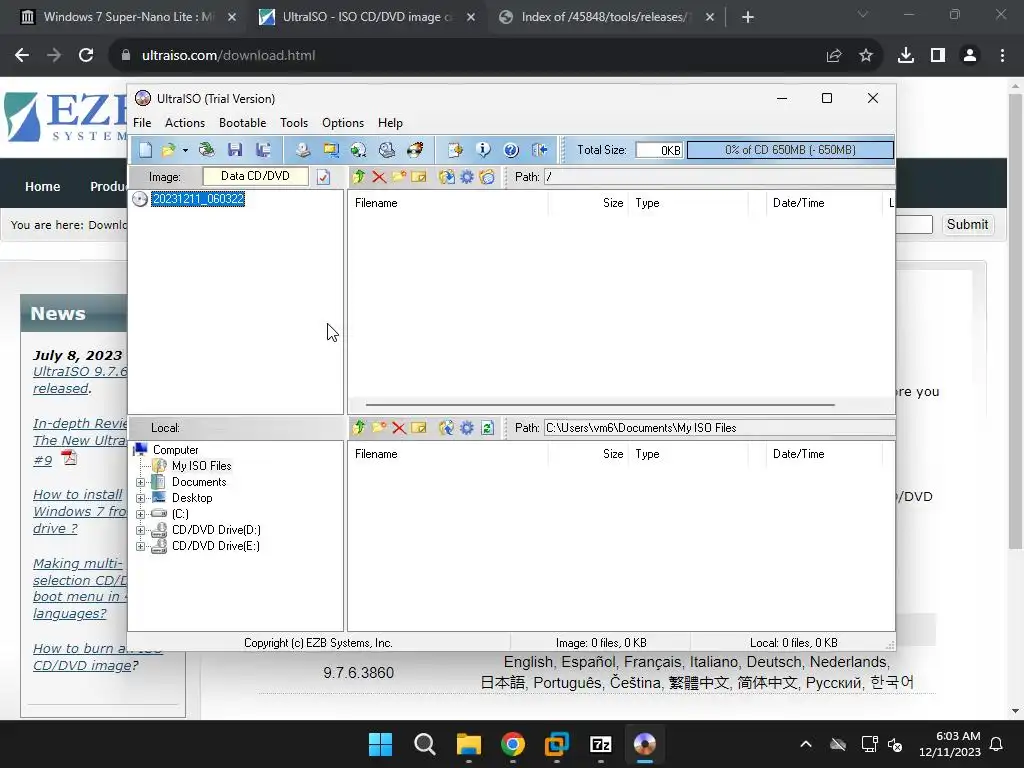The width and height of the screenshot is (1024, 768).
Task: Open the UltraISO Help menu
Action: pyautogui.click(x=391, y=123)
